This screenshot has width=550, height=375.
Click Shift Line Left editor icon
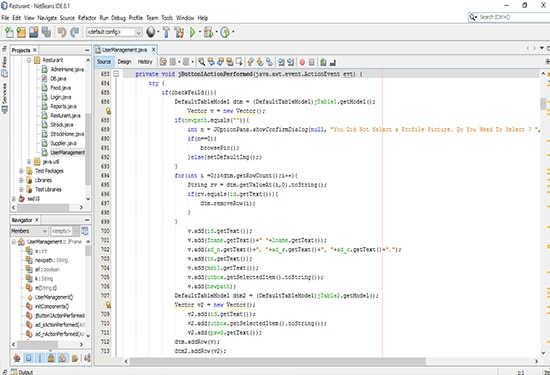coord(281,62)
